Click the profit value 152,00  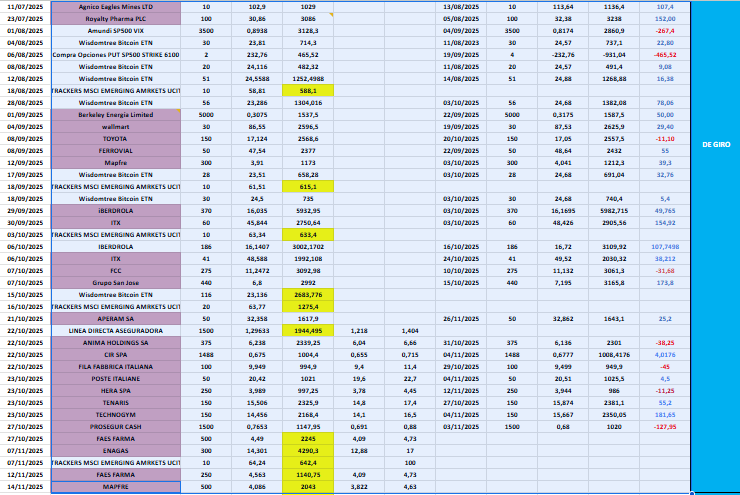pyautogui.click(x=665, y=19)
